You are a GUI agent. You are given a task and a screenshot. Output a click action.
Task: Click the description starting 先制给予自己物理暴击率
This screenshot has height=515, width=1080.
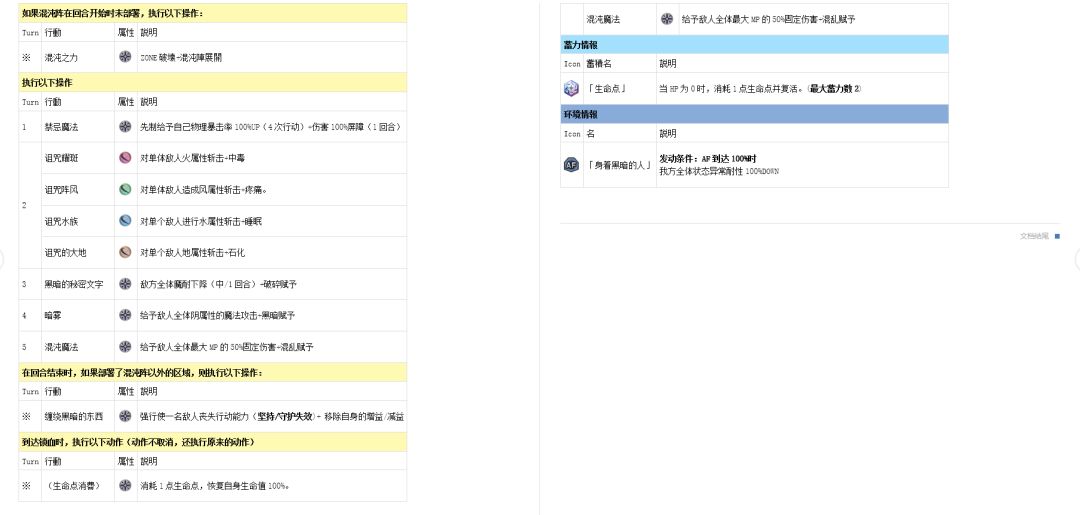point(270,127)
